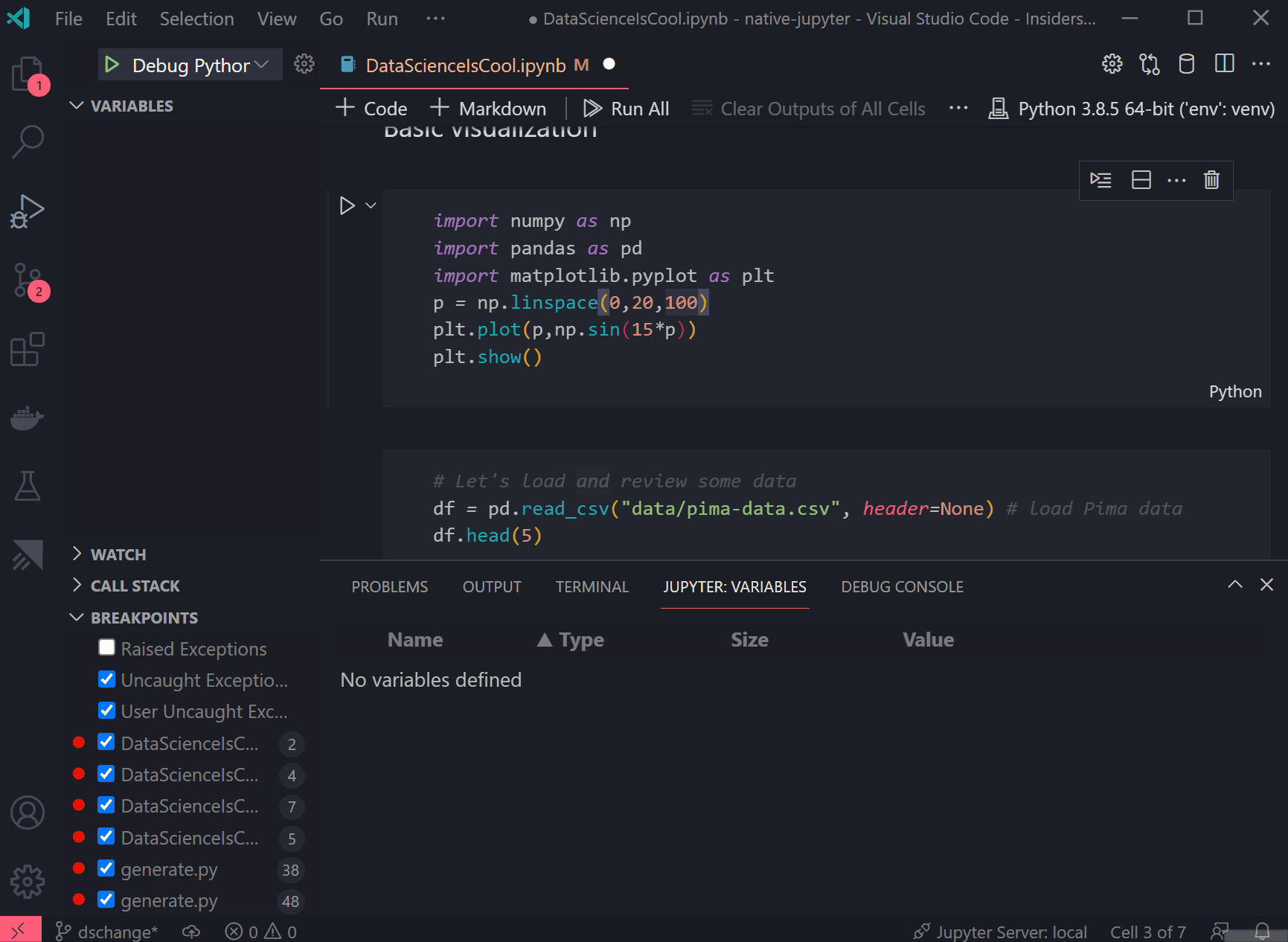The width and height of the screenshot is (1288, 942).
Task: Select the Source Control icon showing 2 changes
Action: pyautogui.click(x=28, y=281)
